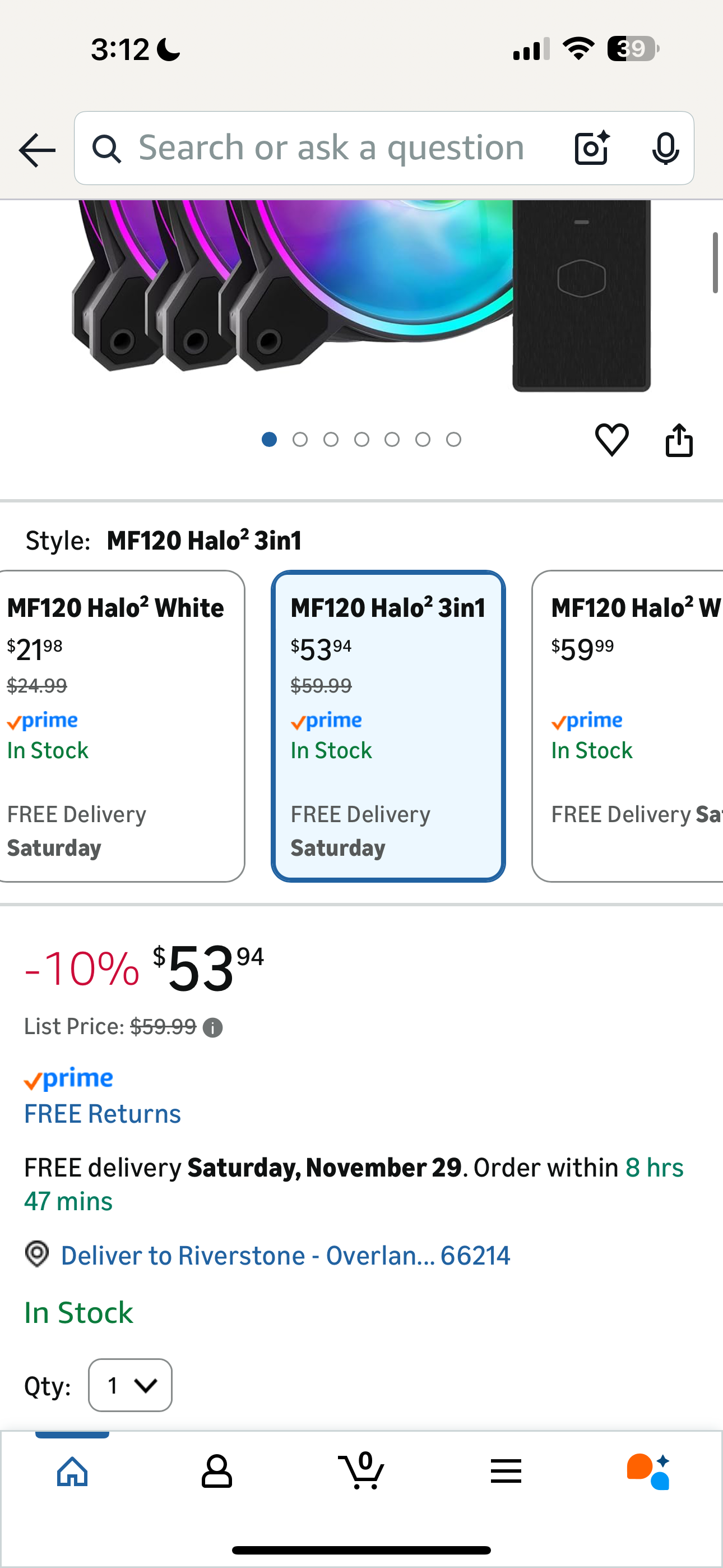Screen dimensions: 723x1568
Task: Open the cart icon in bottom bar
Action: tap(361, 1471)
